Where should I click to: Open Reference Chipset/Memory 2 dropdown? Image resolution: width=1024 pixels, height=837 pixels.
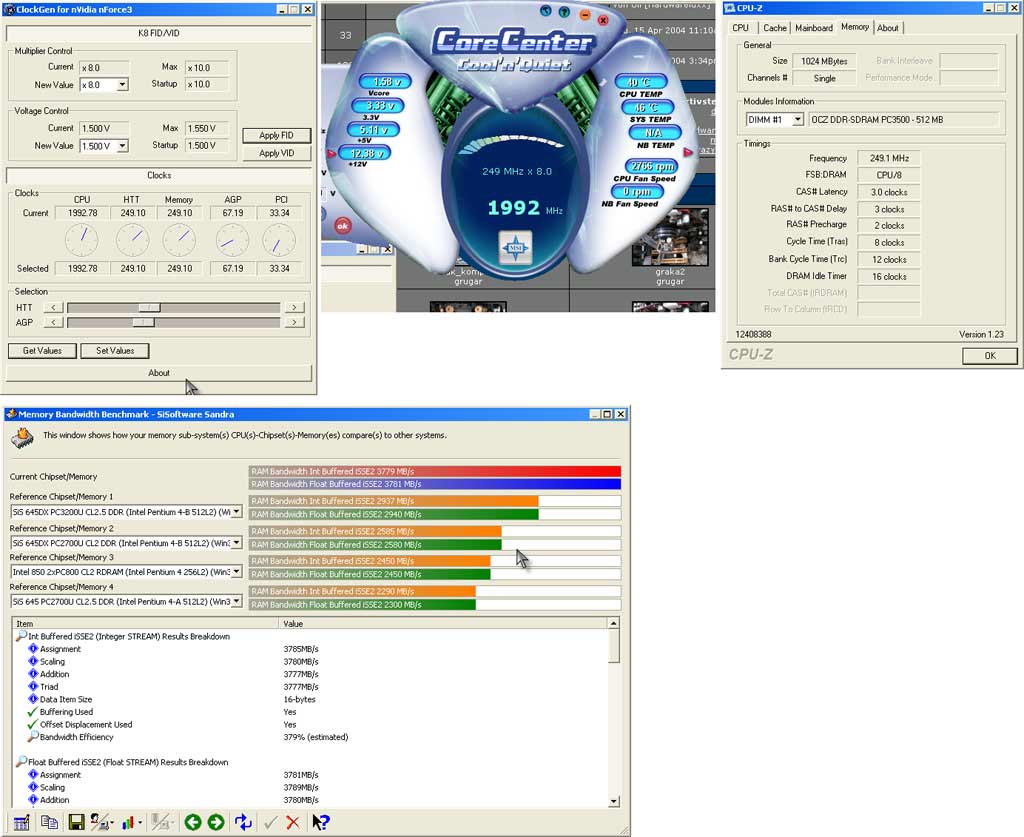(x=237, y=543)
